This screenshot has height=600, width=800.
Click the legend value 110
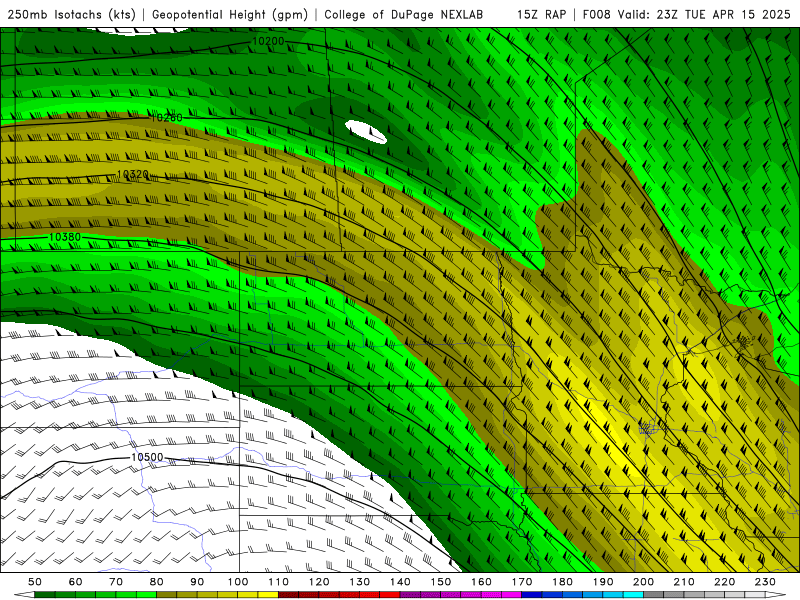pos(279,582)
